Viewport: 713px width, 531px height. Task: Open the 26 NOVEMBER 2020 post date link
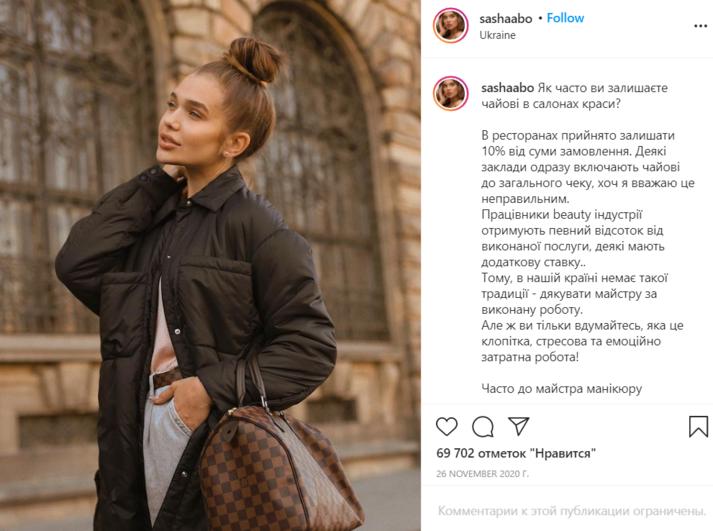[482, 474]
